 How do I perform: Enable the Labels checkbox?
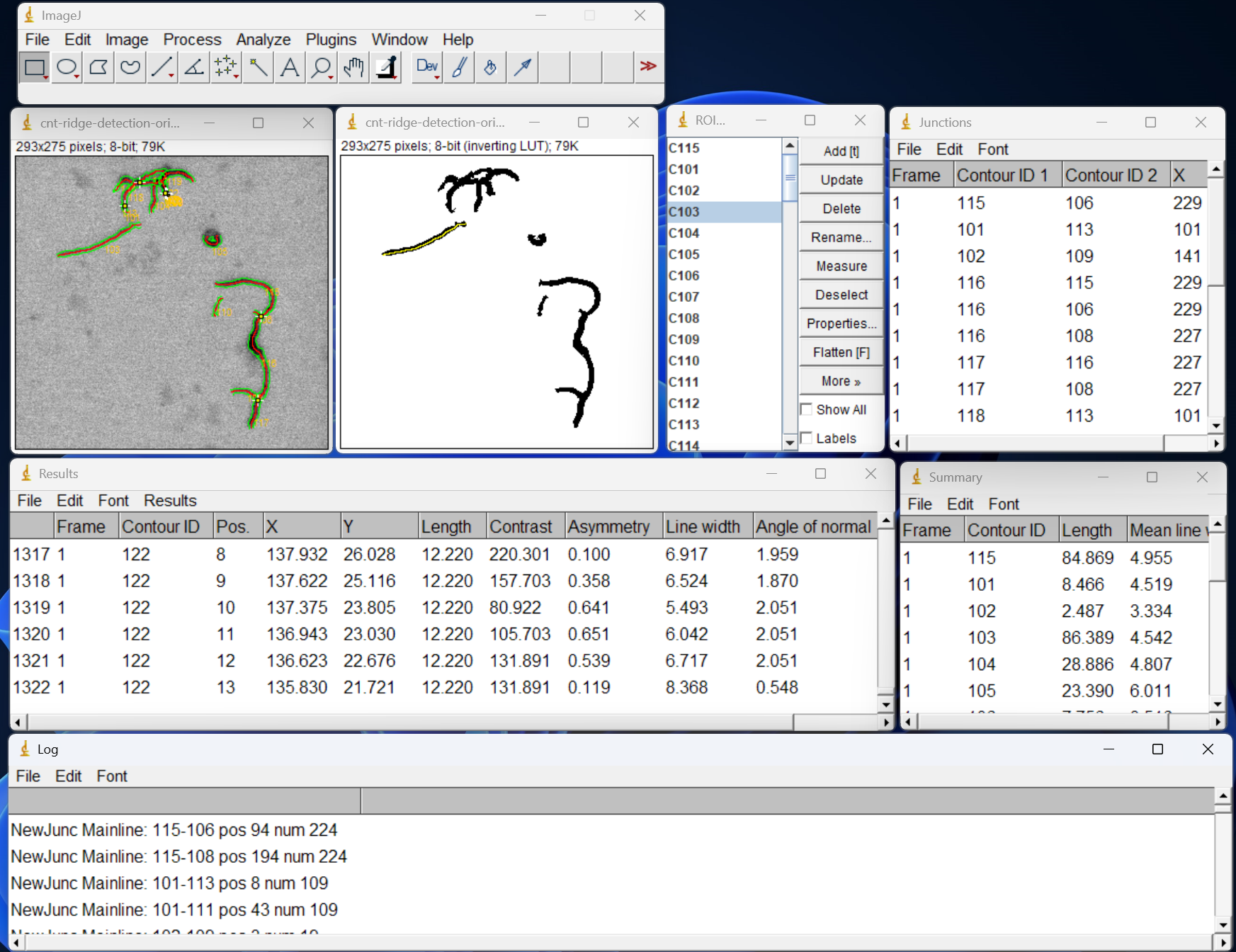806,438
